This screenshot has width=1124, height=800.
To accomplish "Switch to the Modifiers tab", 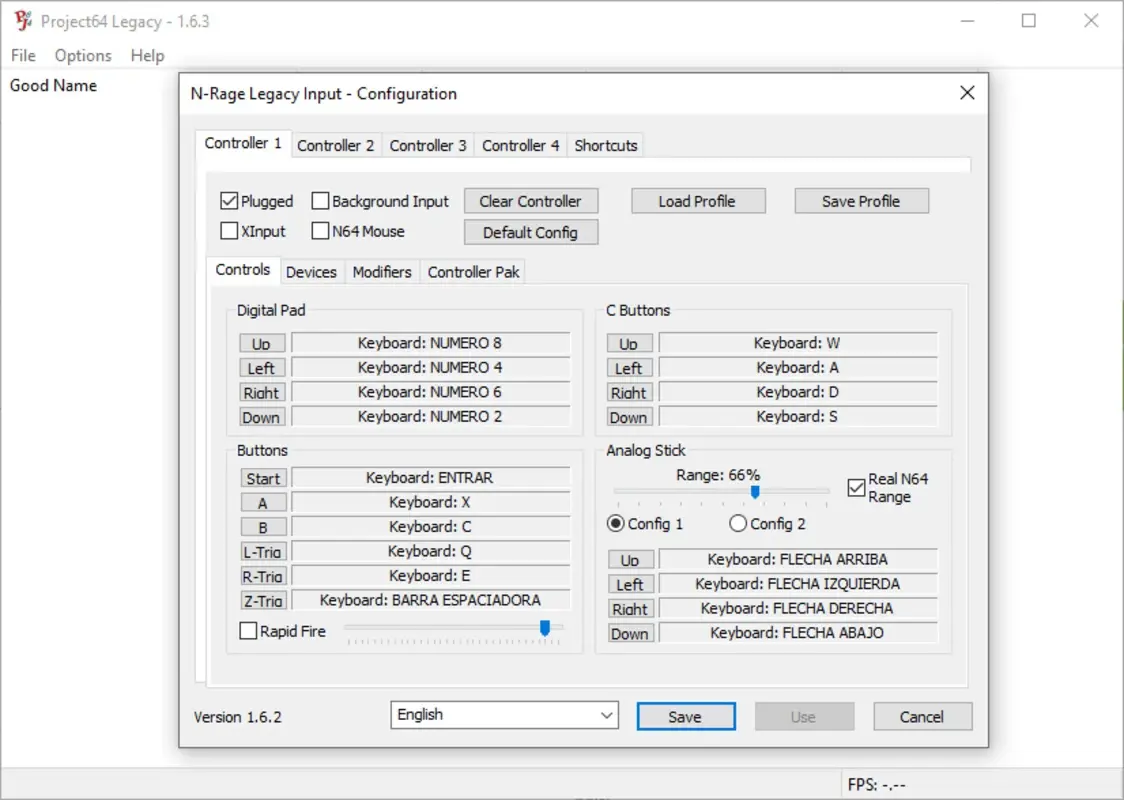I will coord(382,271).
